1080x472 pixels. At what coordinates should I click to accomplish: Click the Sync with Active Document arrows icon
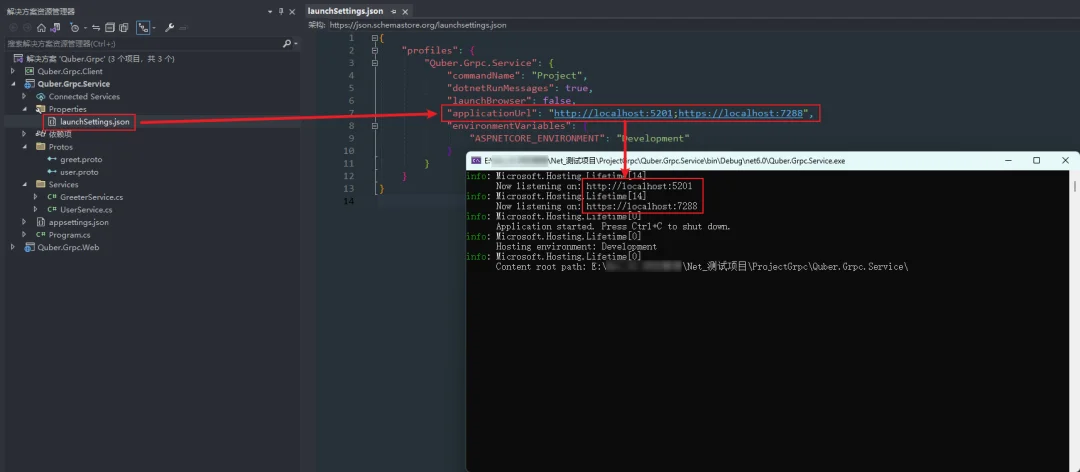[96, 28]
